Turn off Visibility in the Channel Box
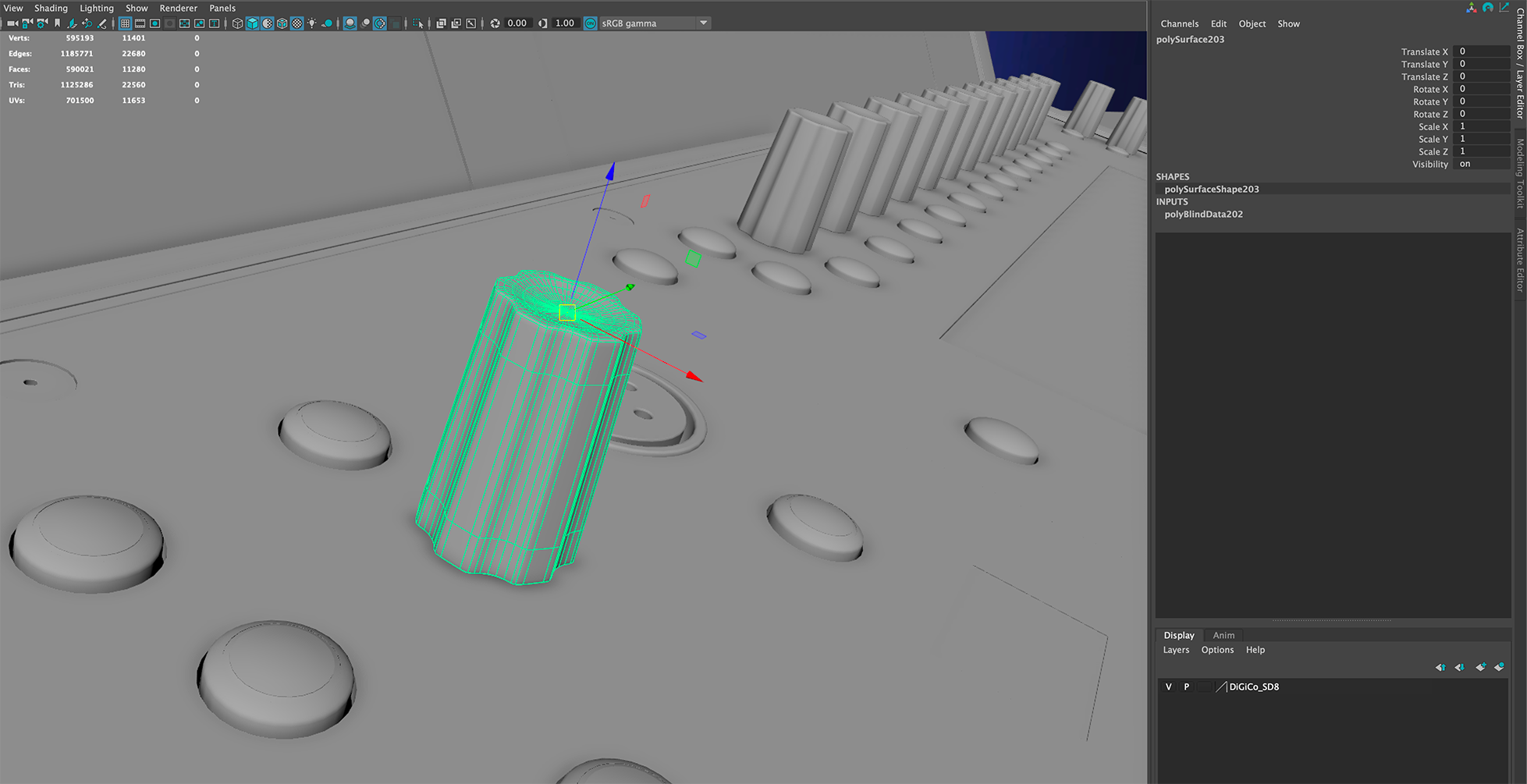This screenshot has width=1527, height=784. [1465, 164]
